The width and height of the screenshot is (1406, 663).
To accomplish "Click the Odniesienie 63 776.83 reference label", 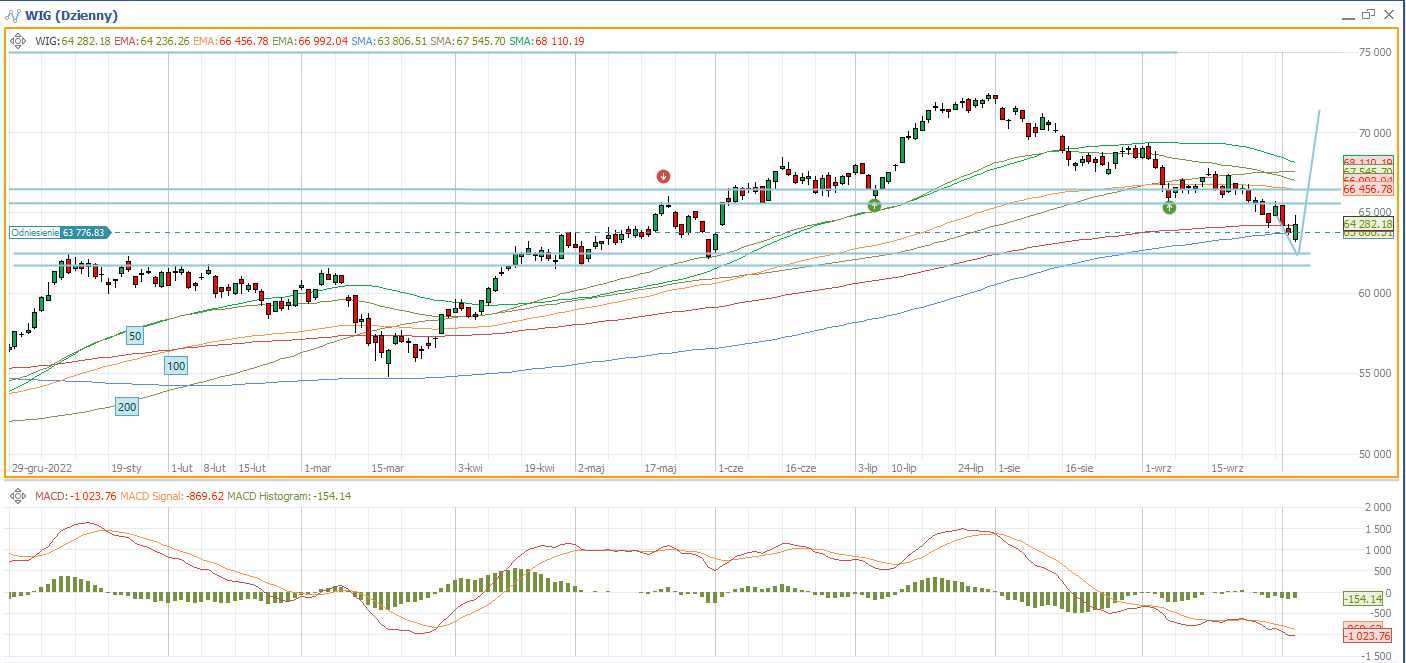I will click(x=58, y=232).
